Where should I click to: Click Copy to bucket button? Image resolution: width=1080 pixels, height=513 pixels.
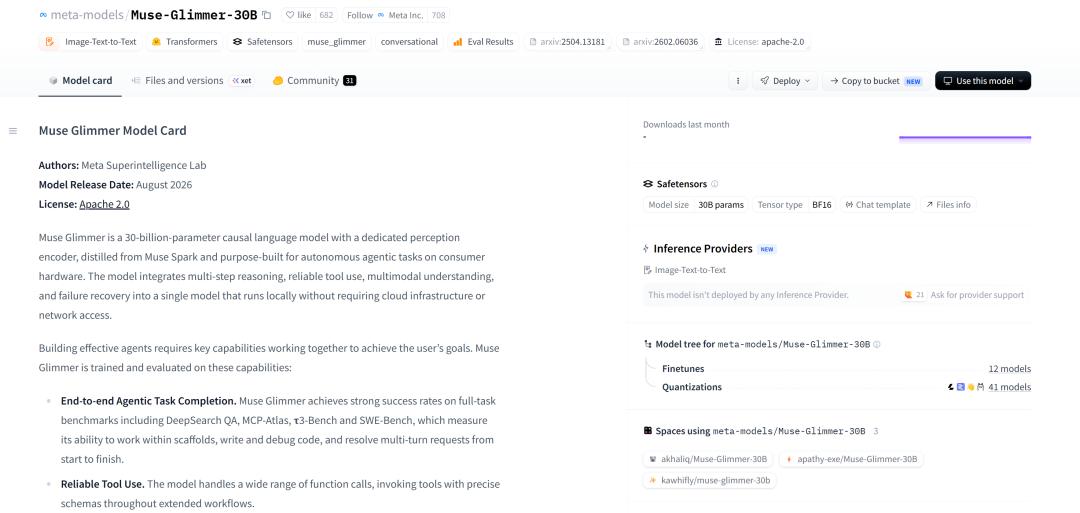tap(876, 81)
